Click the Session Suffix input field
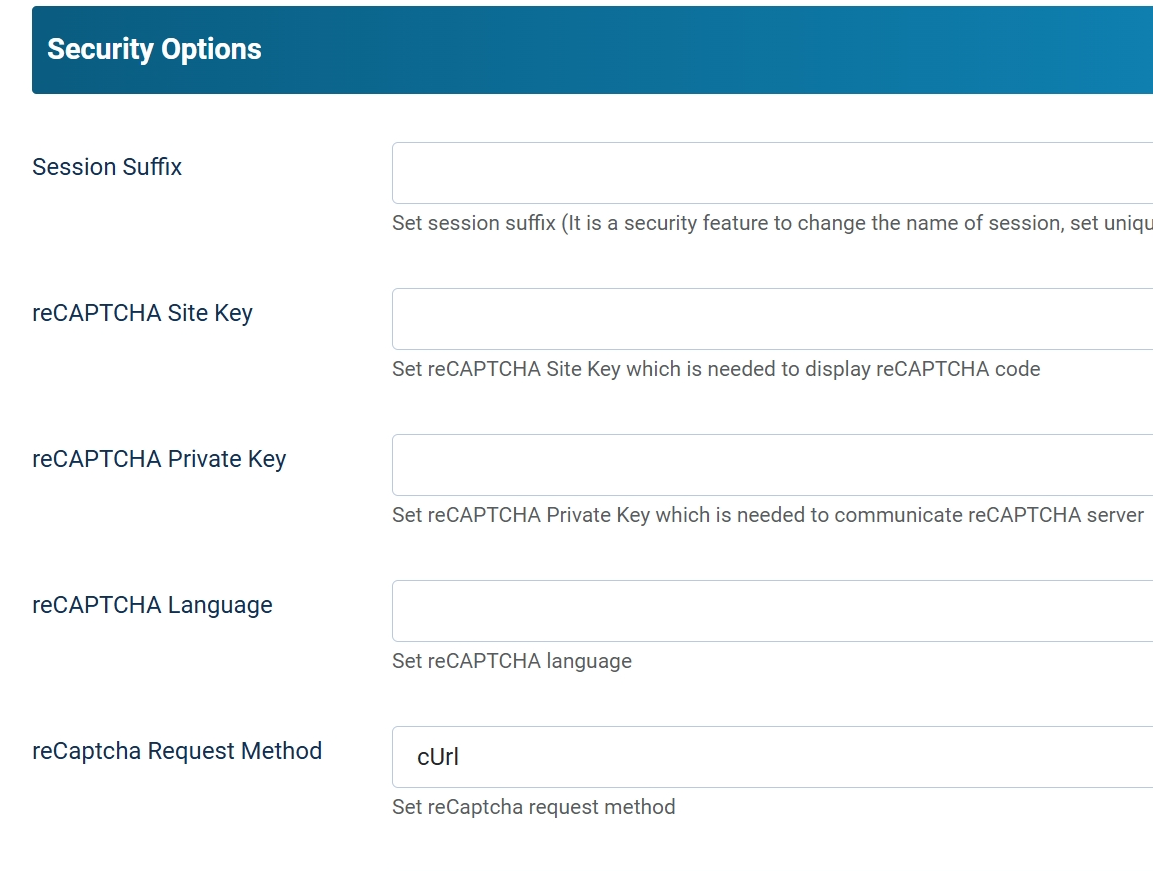 (x=772, y=173)
